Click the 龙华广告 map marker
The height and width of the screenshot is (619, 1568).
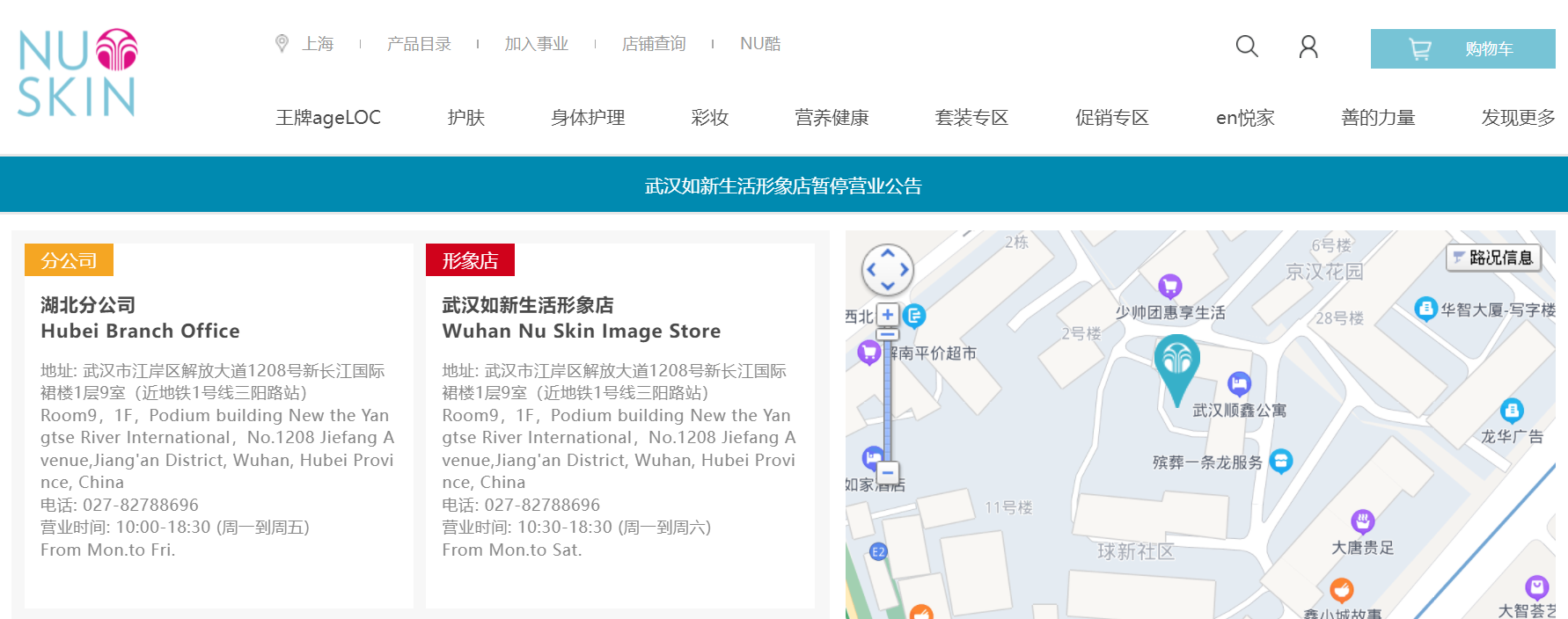(1512, 410)
